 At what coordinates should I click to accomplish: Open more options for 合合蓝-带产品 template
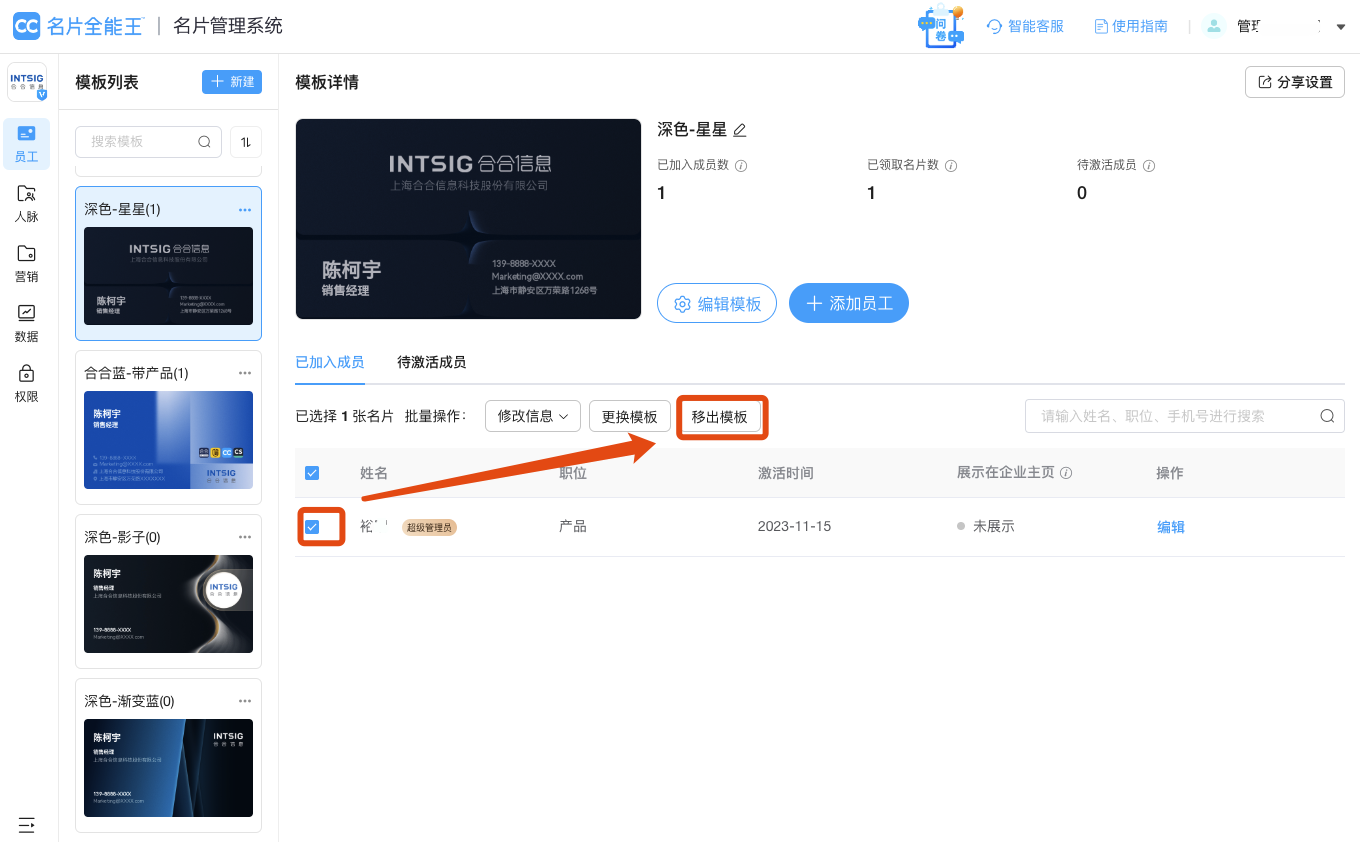(x=245, y=373)
